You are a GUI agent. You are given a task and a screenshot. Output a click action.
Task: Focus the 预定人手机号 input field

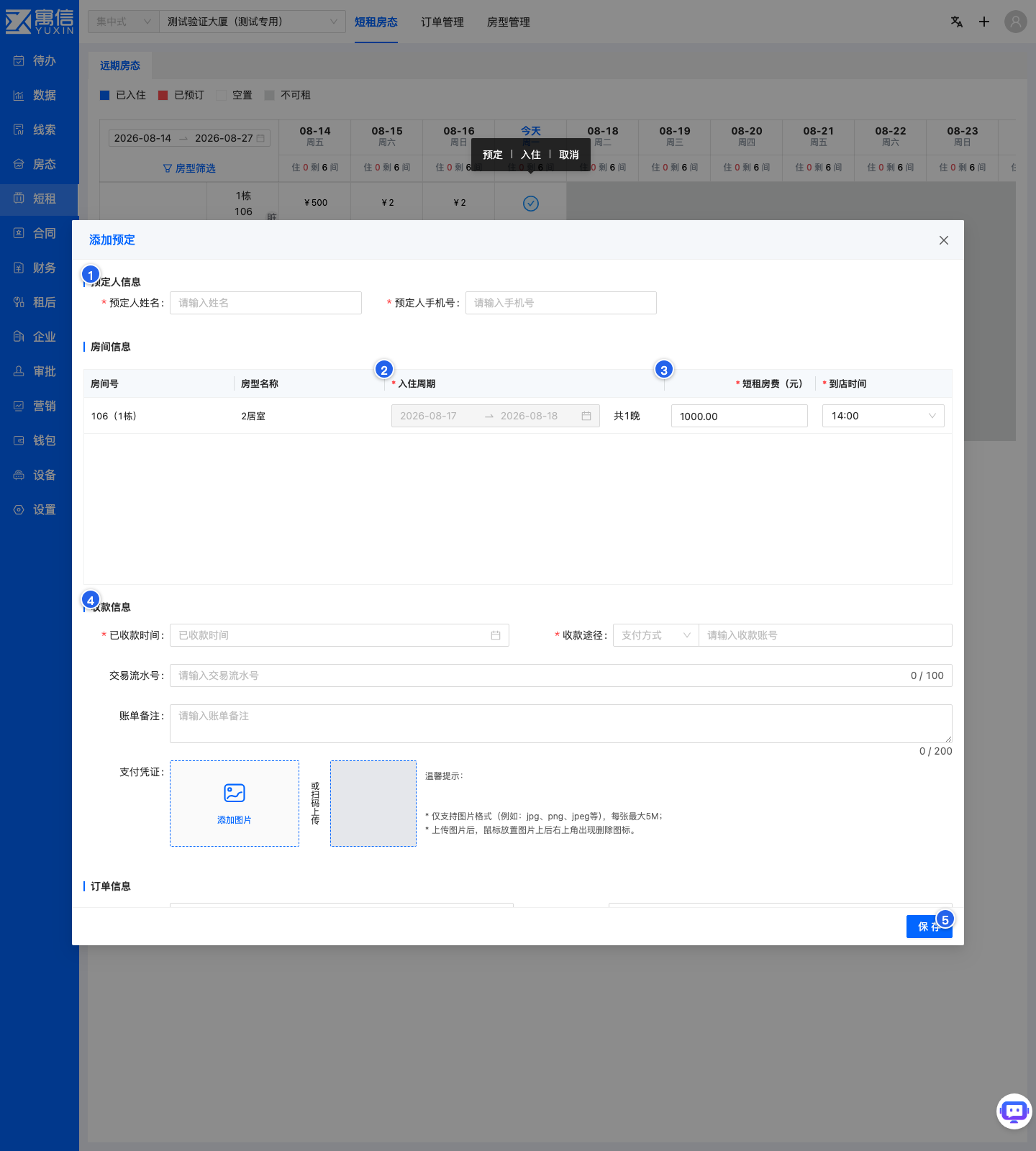click(561, 303)
